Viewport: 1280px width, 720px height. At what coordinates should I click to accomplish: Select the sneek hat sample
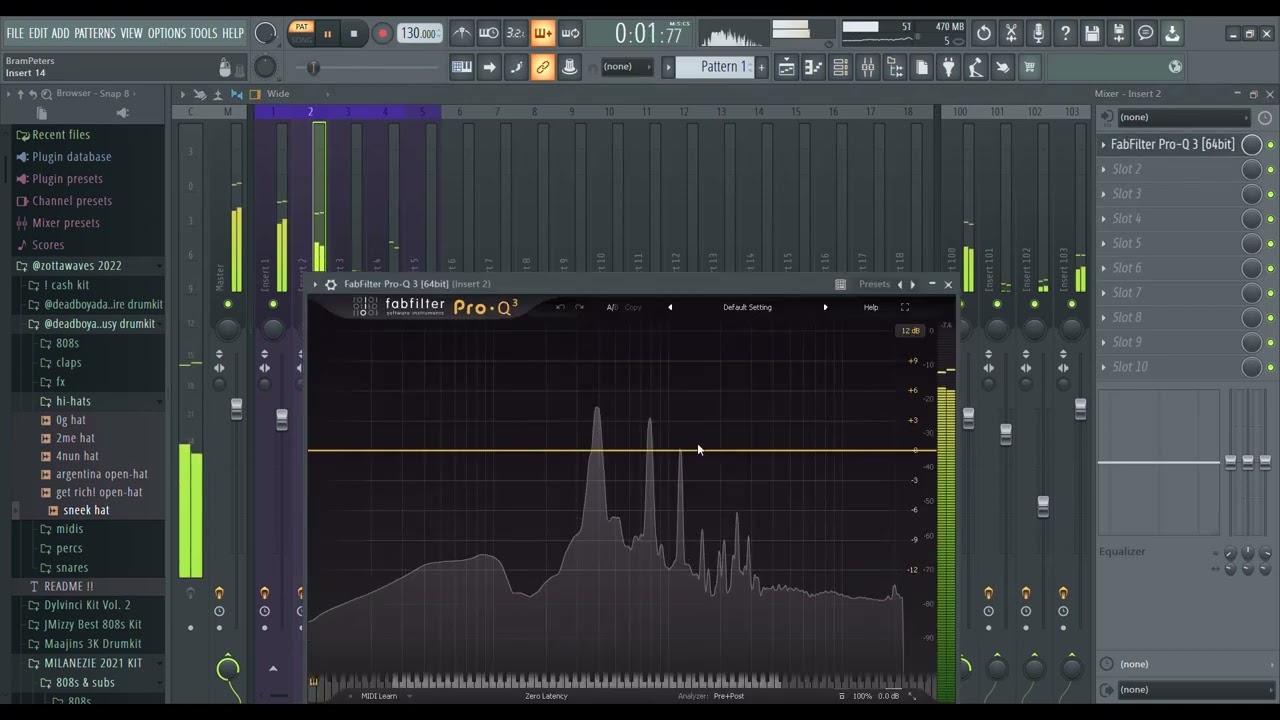(x=86, y=510)
